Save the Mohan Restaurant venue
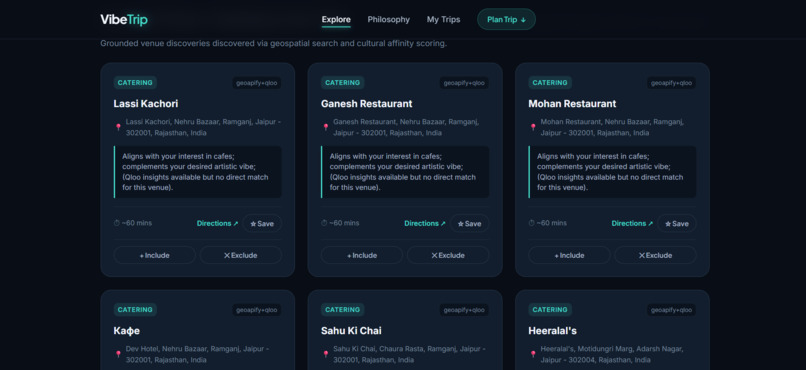Image resolution: width=806 pixels, height=370 pixels. (x=677, y=224)
